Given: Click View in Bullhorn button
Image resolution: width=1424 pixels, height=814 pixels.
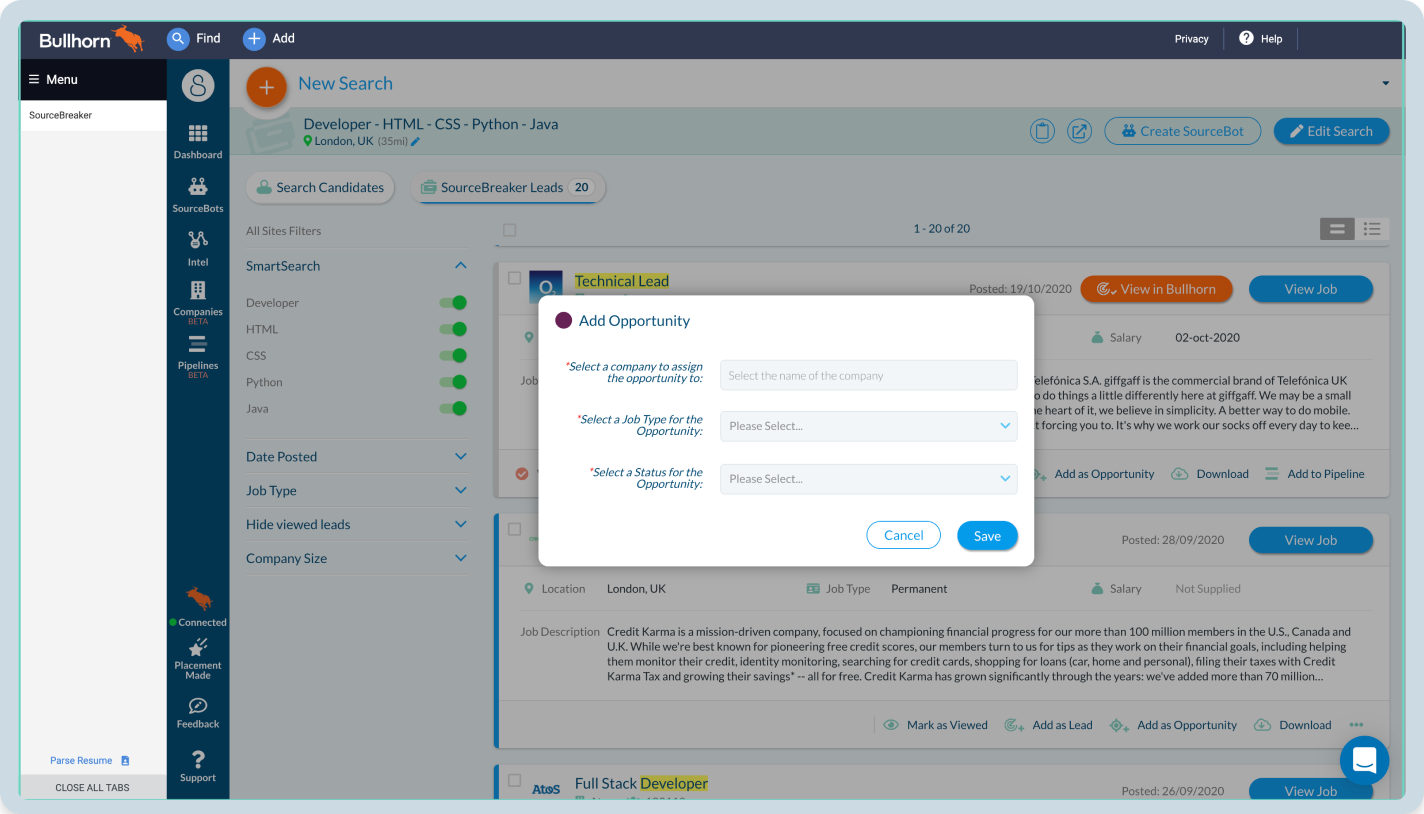Looking at the screenshot, I should pos(1157,289).
